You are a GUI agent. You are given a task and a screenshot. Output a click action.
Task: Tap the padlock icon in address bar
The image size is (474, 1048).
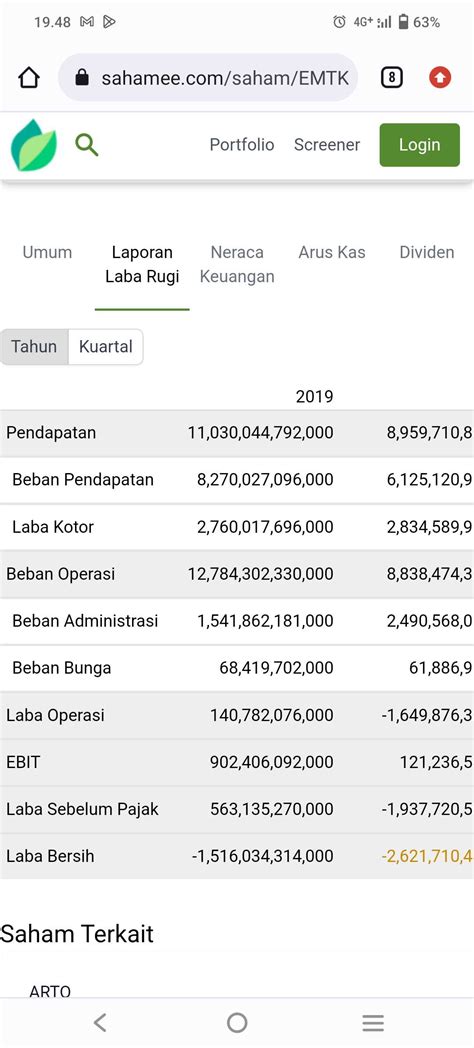coord(82,78)
